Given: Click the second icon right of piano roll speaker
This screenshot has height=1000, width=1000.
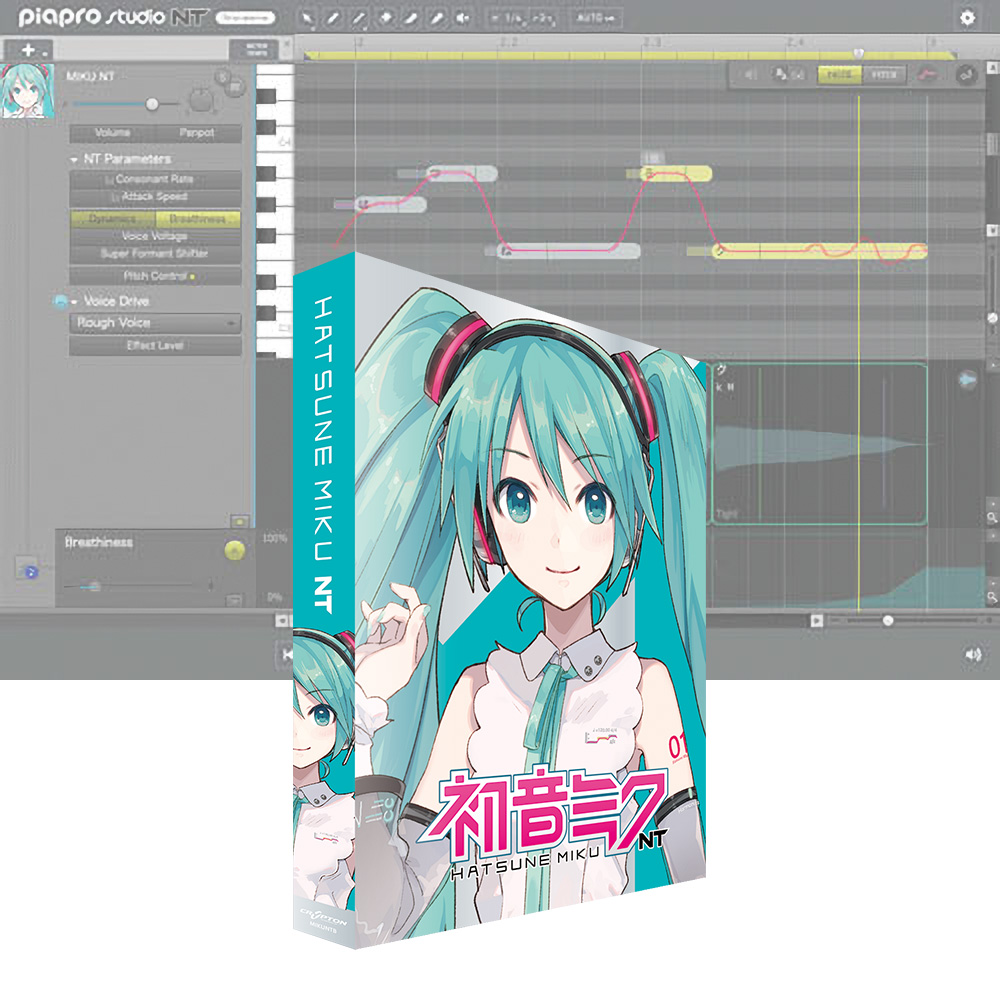Looking at the screenshot, I should point(798,75).
